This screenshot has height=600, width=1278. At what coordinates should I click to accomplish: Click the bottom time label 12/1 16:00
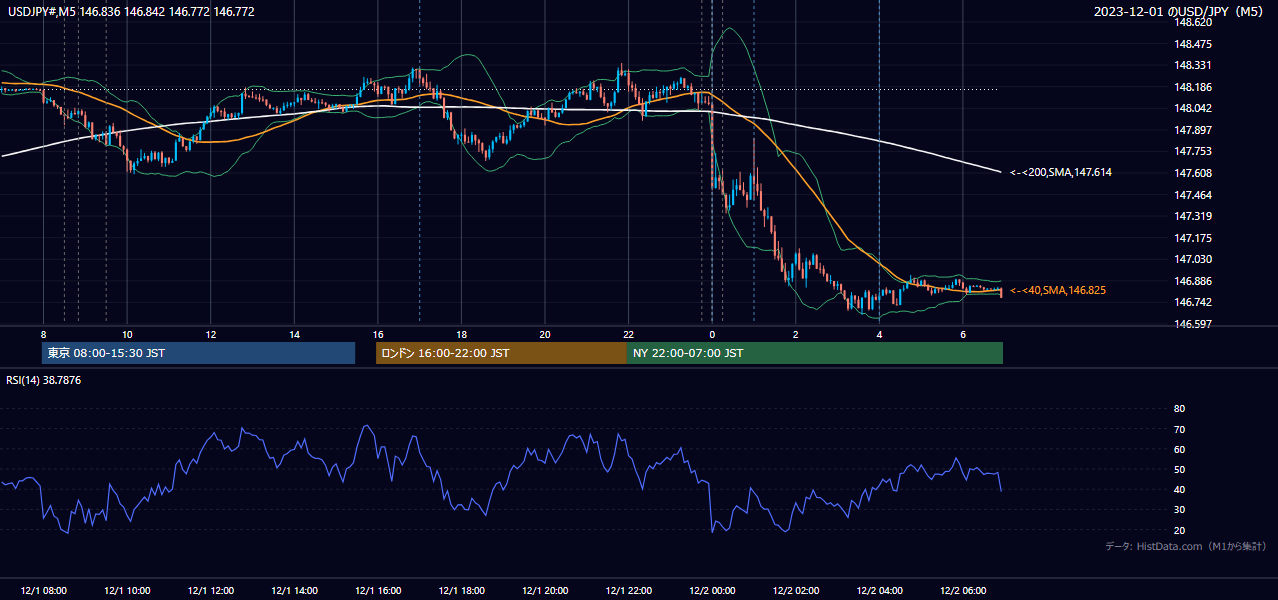(x=378, y=591)
